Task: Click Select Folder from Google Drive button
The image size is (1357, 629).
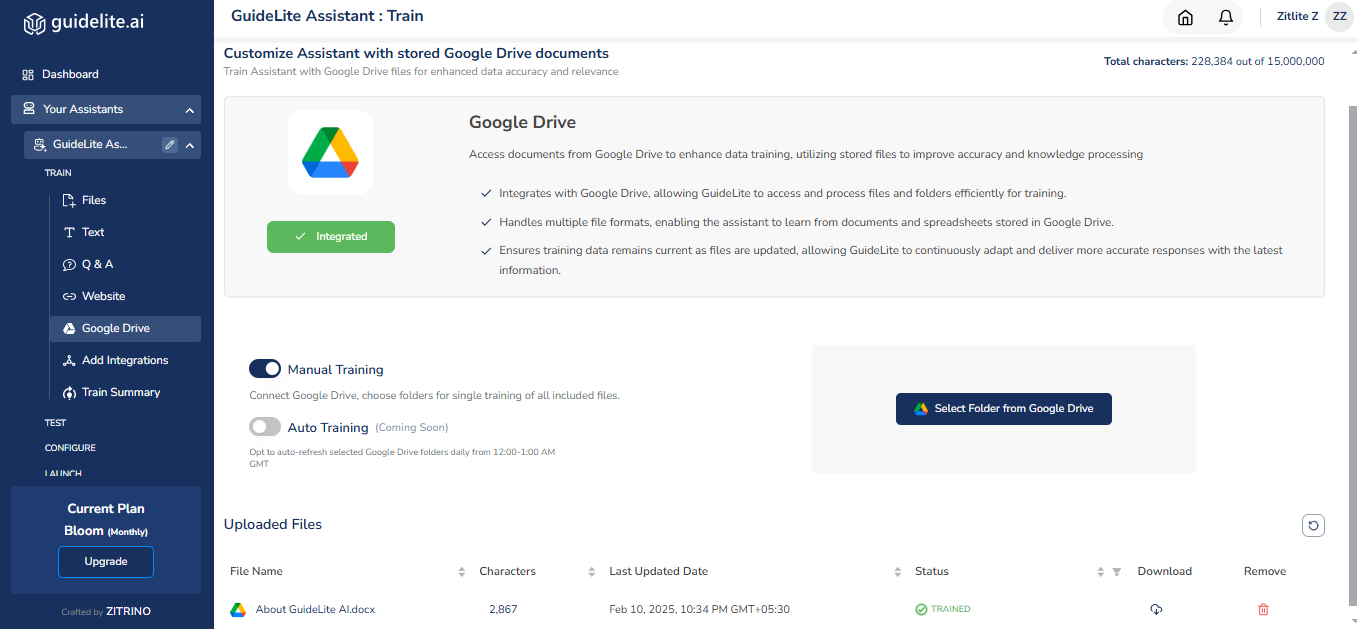Action: pyautogui.click(x=1004, y=409)
